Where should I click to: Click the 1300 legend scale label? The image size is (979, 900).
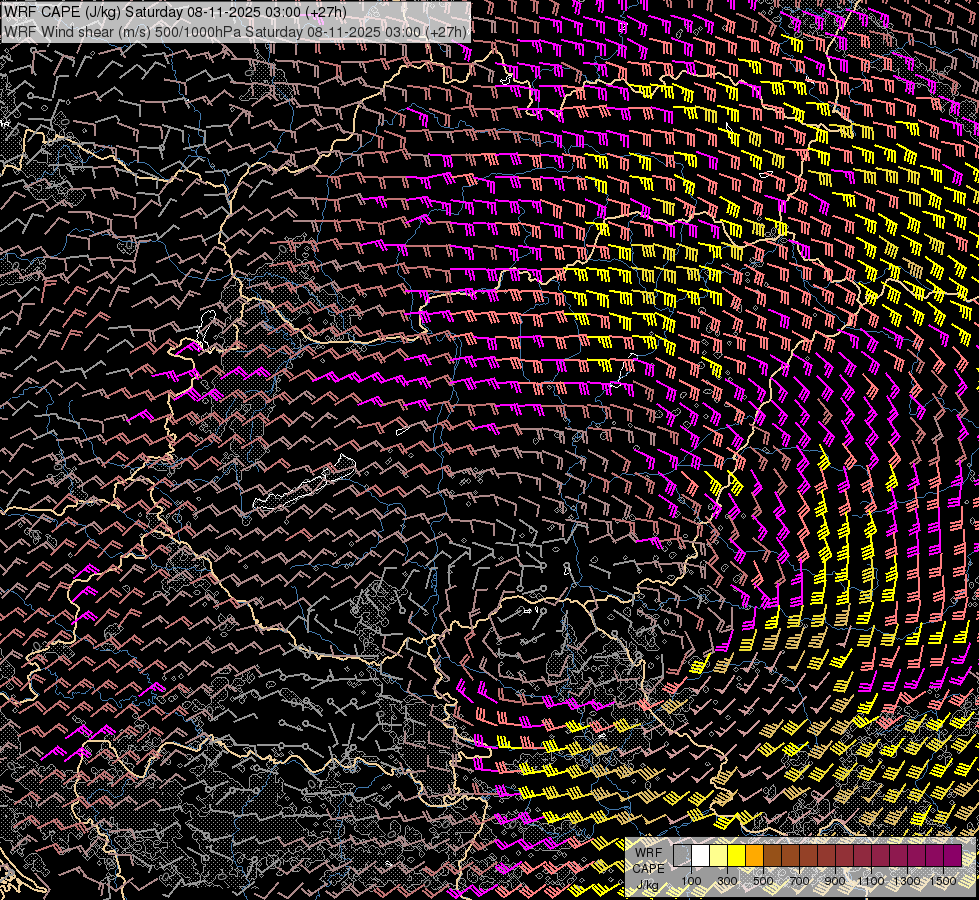[907, 880]
